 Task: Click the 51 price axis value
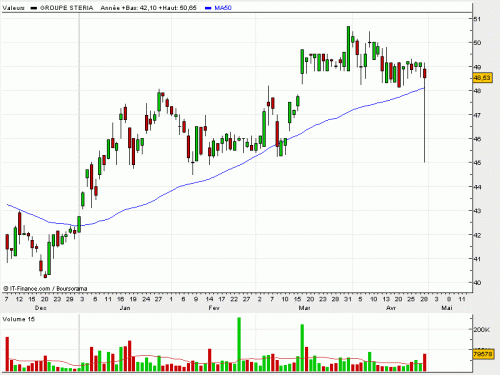click(x=477, y=19)
